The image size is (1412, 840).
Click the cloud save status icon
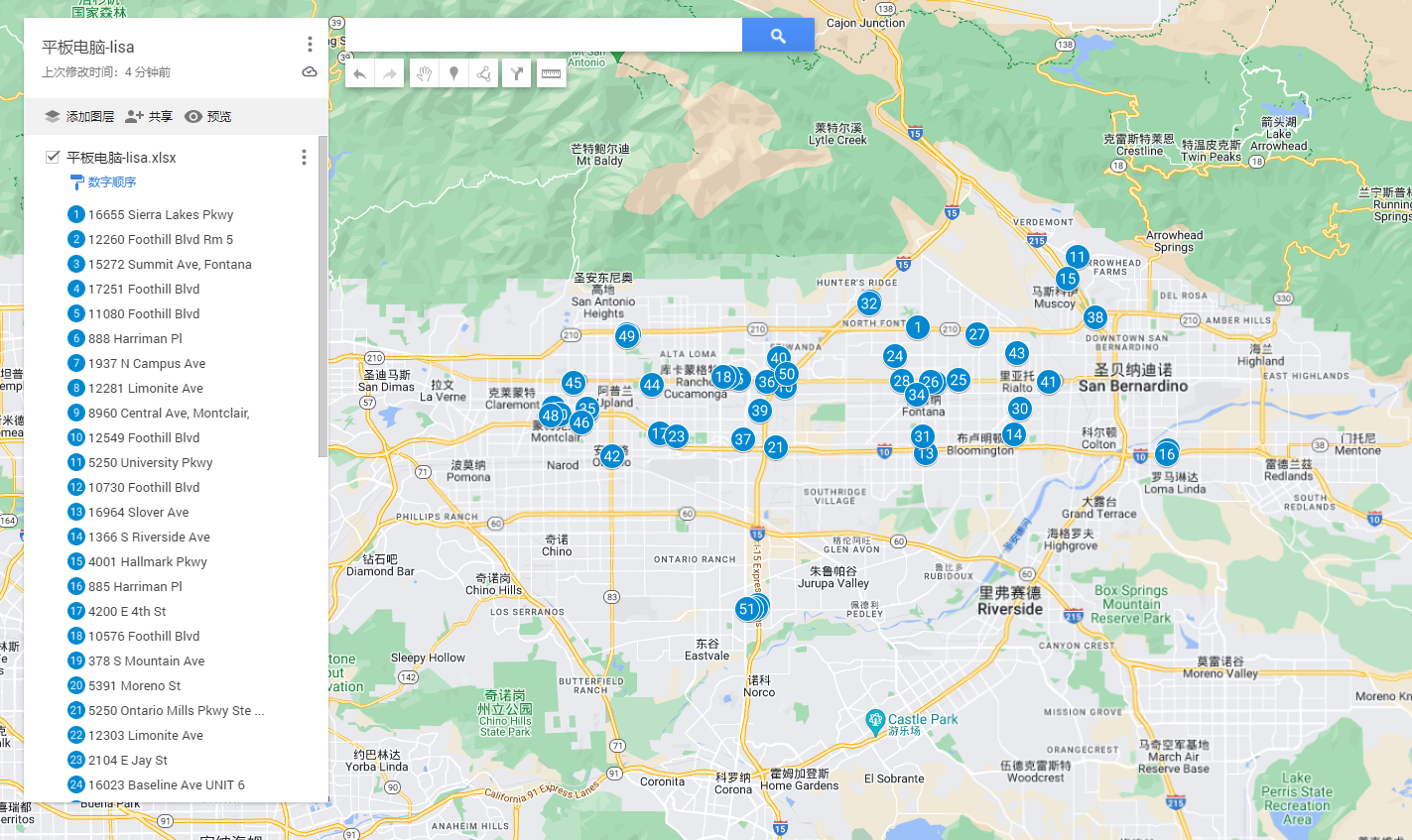(310, 72)
